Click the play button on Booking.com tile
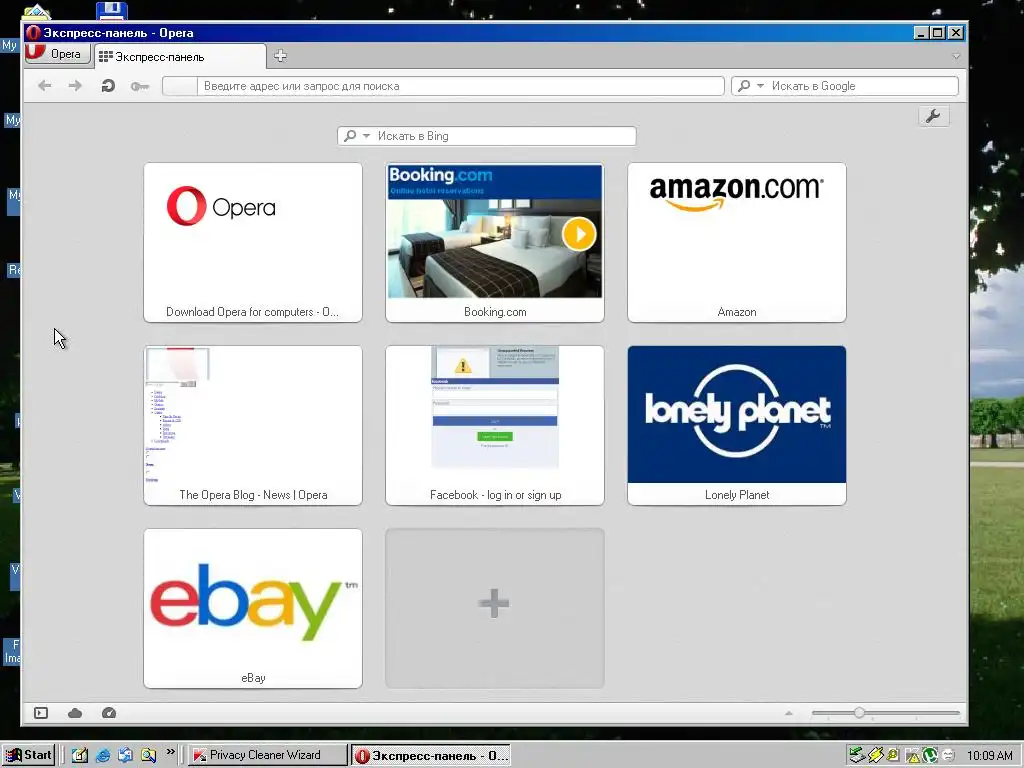Screen dimensions: 1024x768 [579, 234]
